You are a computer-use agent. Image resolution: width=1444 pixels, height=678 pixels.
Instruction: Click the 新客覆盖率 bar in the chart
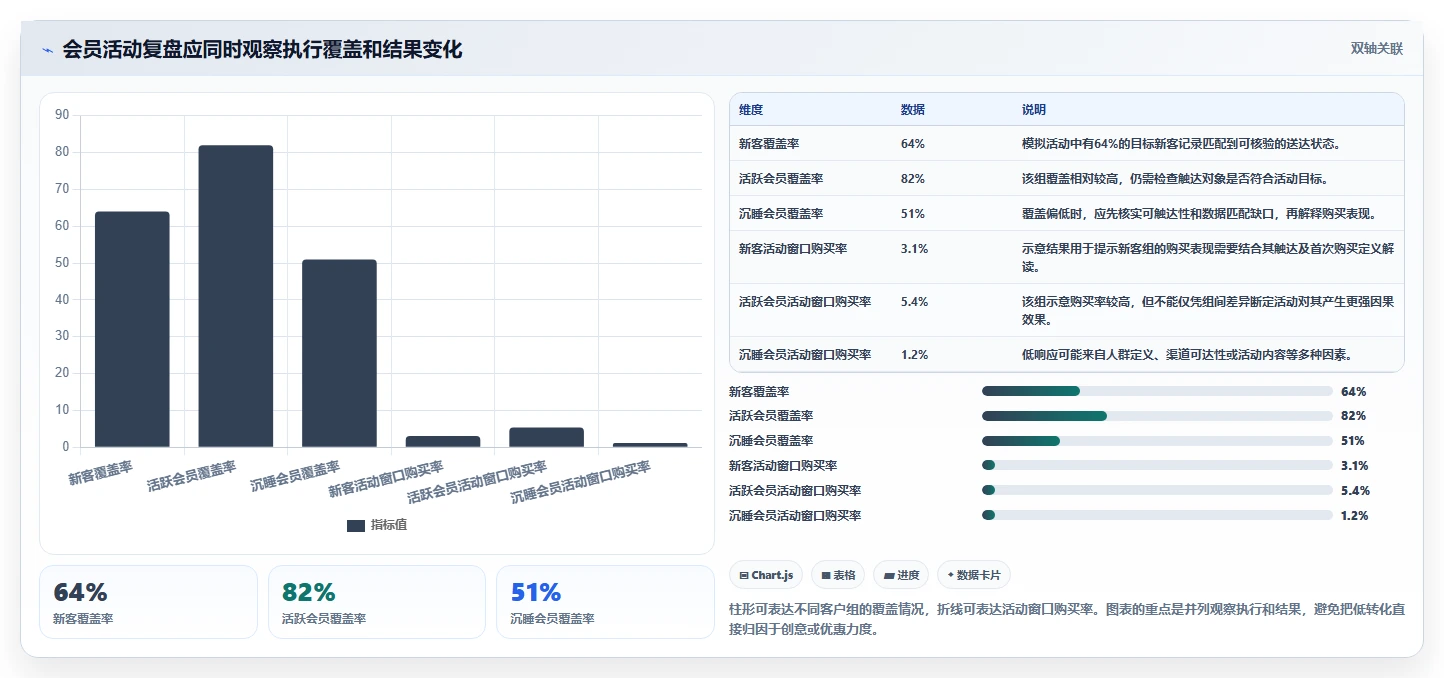coord(132,329)
